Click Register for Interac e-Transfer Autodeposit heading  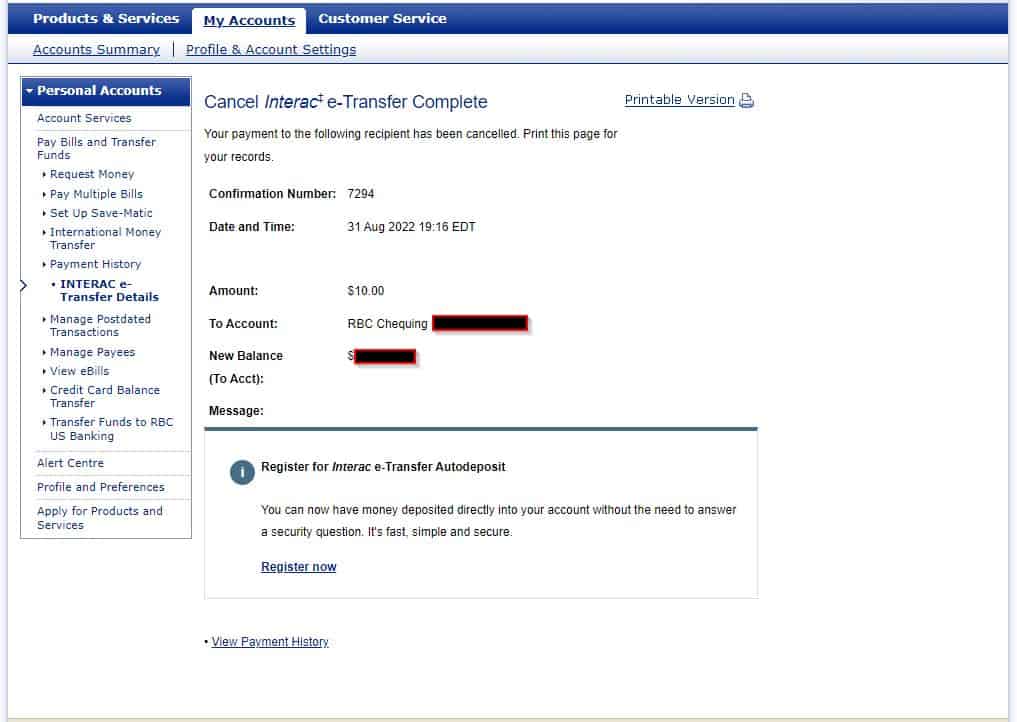[x=383, y=467]
